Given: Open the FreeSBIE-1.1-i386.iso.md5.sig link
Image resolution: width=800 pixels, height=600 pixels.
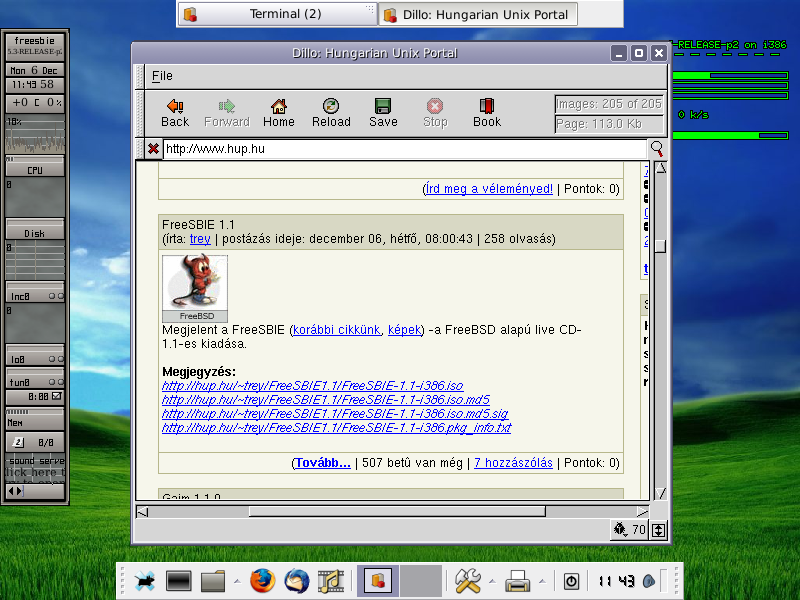Looking at the screenshot, I should pyautogui.click(x=335, y=414).
